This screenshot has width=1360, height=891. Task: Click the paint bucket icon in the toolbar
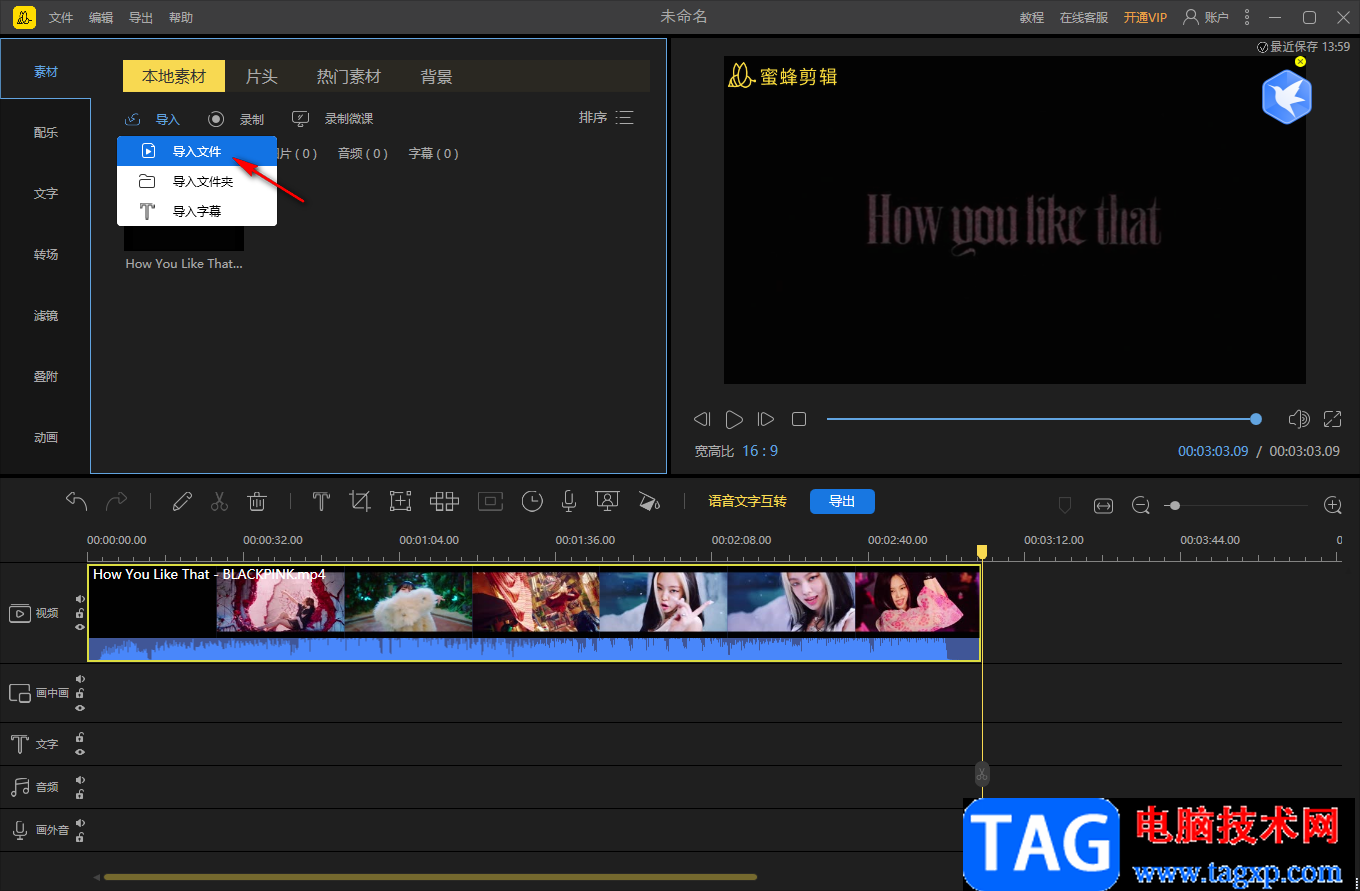click(649, 501)
